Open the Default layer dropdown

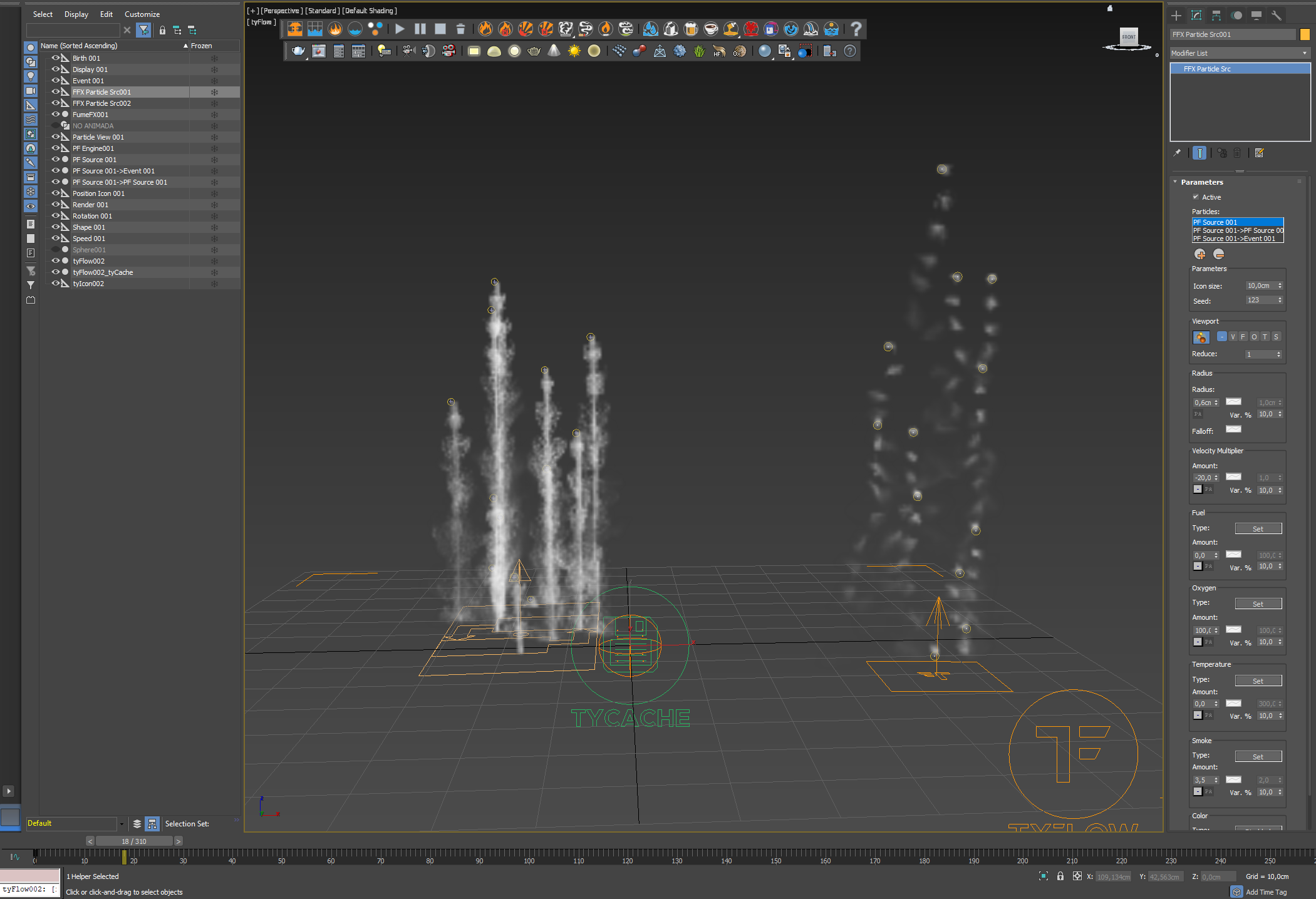pyautogui.click(x=122, y=824)
